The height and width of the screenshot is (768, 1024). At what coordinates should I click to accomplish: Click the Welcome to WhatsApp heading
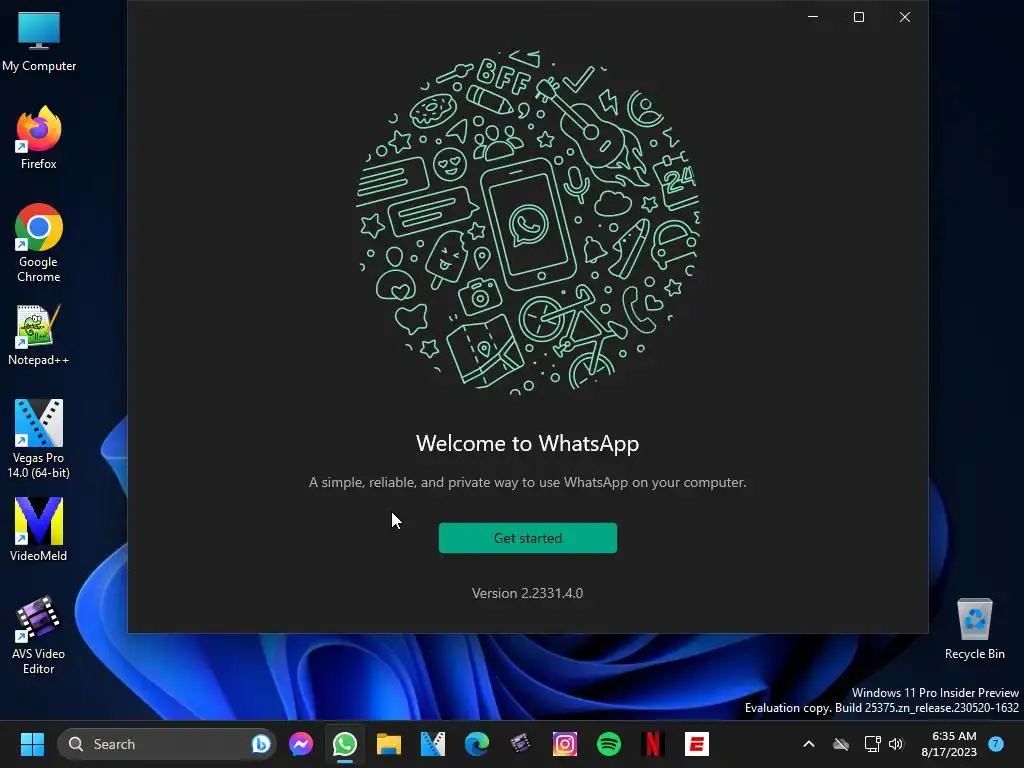(x=528, y=443)
